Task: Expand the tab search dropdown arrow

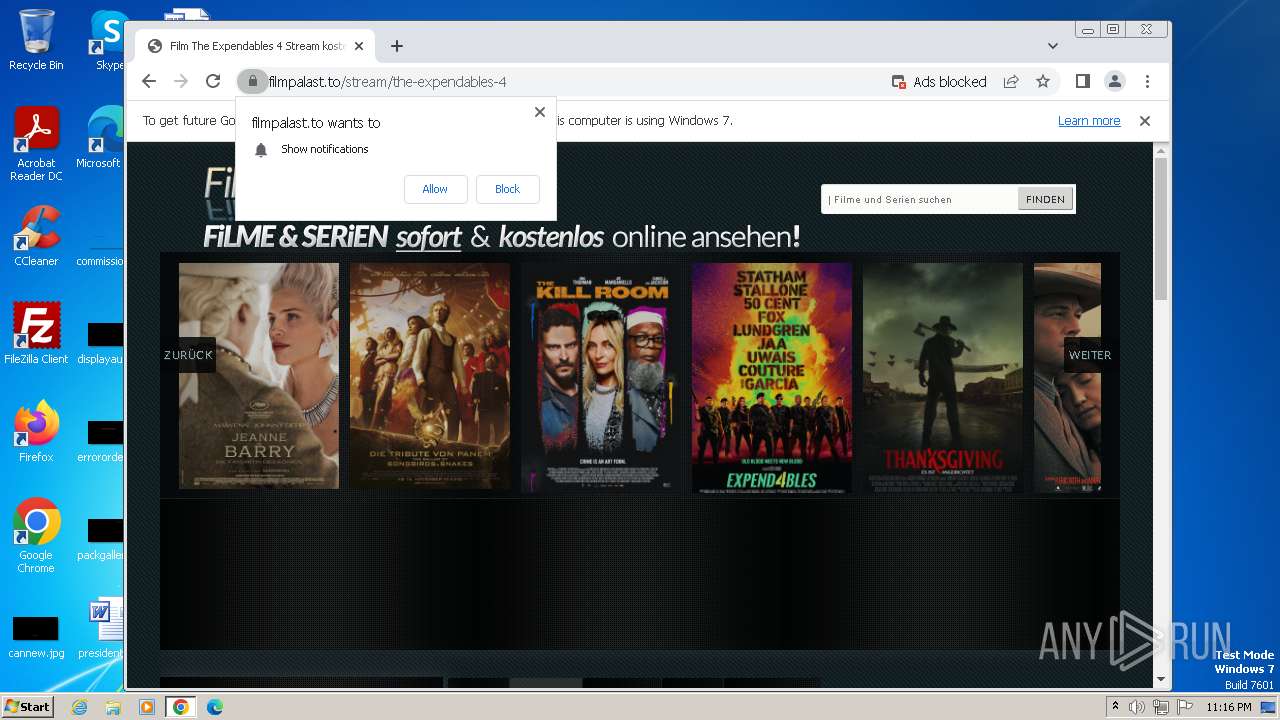Action: pos(1052,46)
